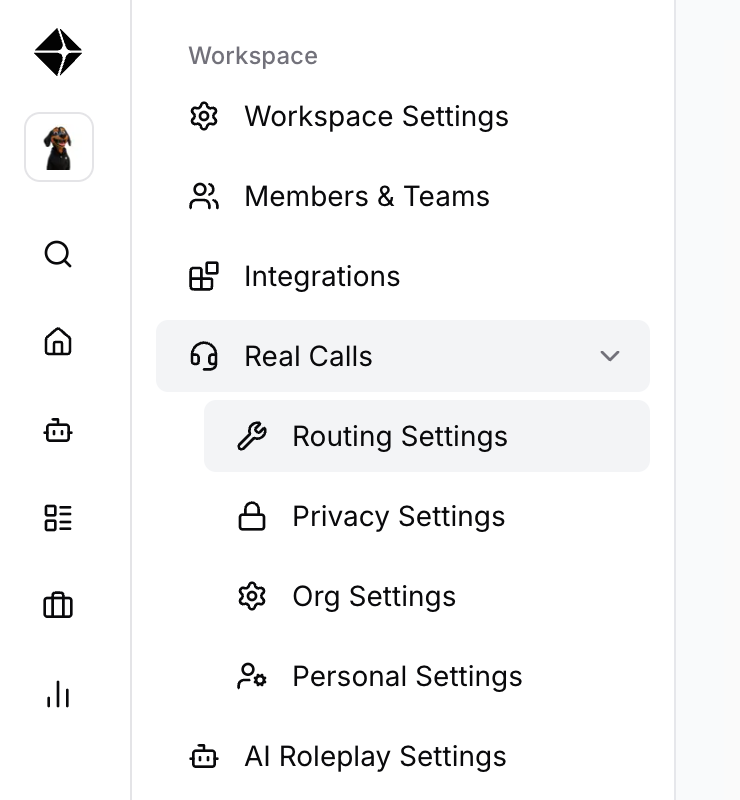Click the diamond star app logo
Image resolution: width=740 pixels, height=800 pixels.
click(58, 52)
